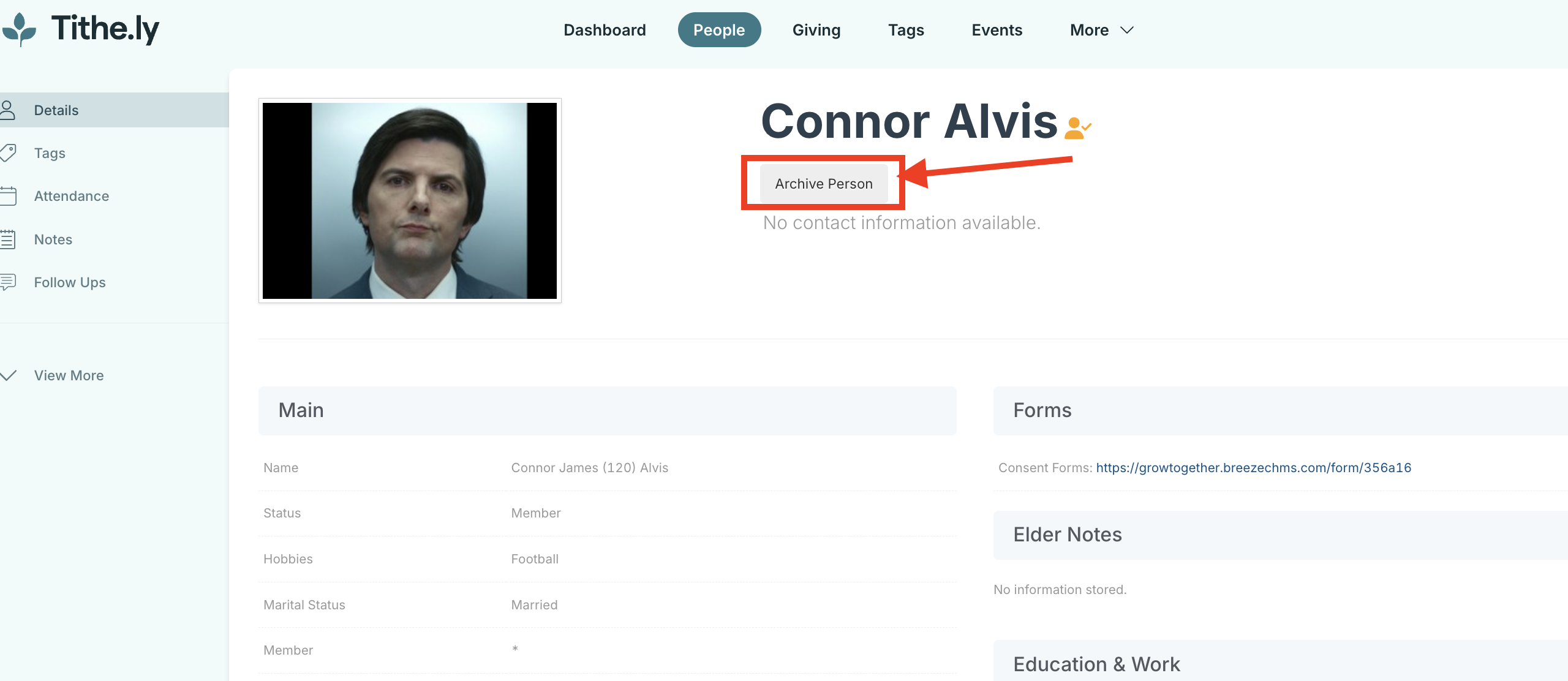This screenshot has height=681, width=1568.
Task: Click the orange verified-user icon by the name
Action: coord(1077,128)
